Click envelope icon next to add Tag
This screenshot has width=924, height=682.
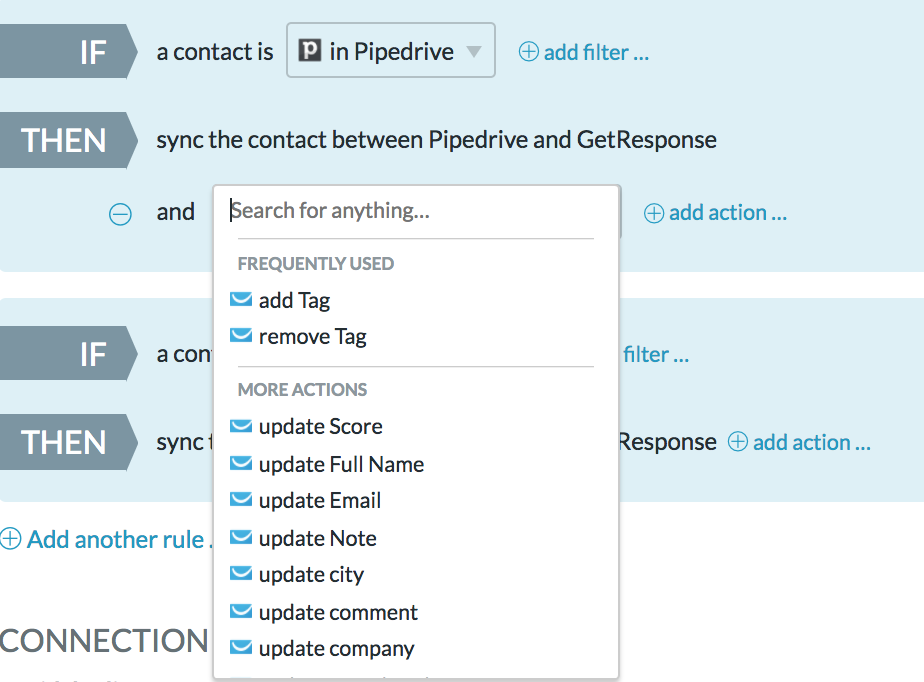[x=240, y=299]
